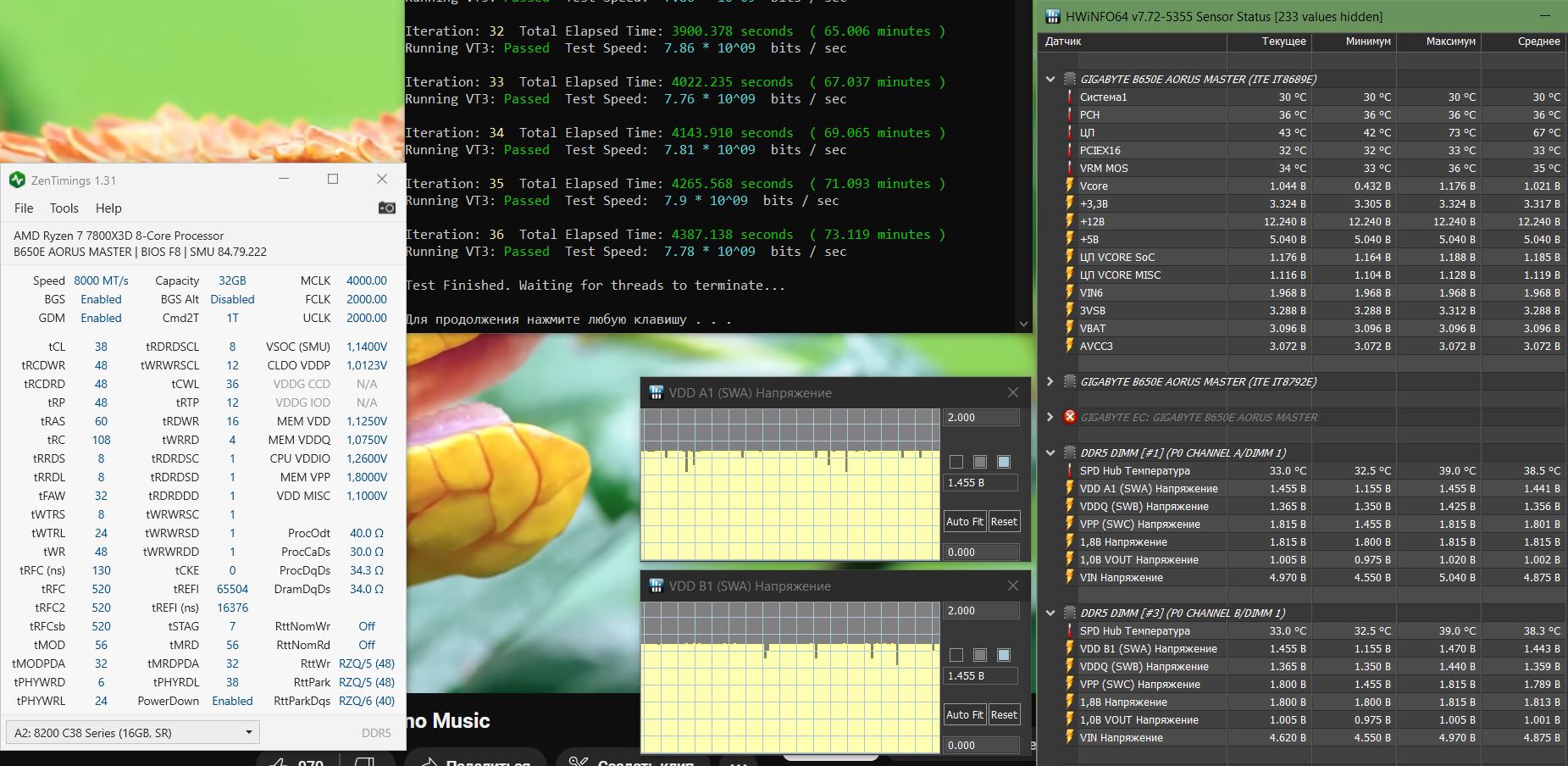Click the Среднее column header
The image size is (1568, 766).
(1523, 41)
